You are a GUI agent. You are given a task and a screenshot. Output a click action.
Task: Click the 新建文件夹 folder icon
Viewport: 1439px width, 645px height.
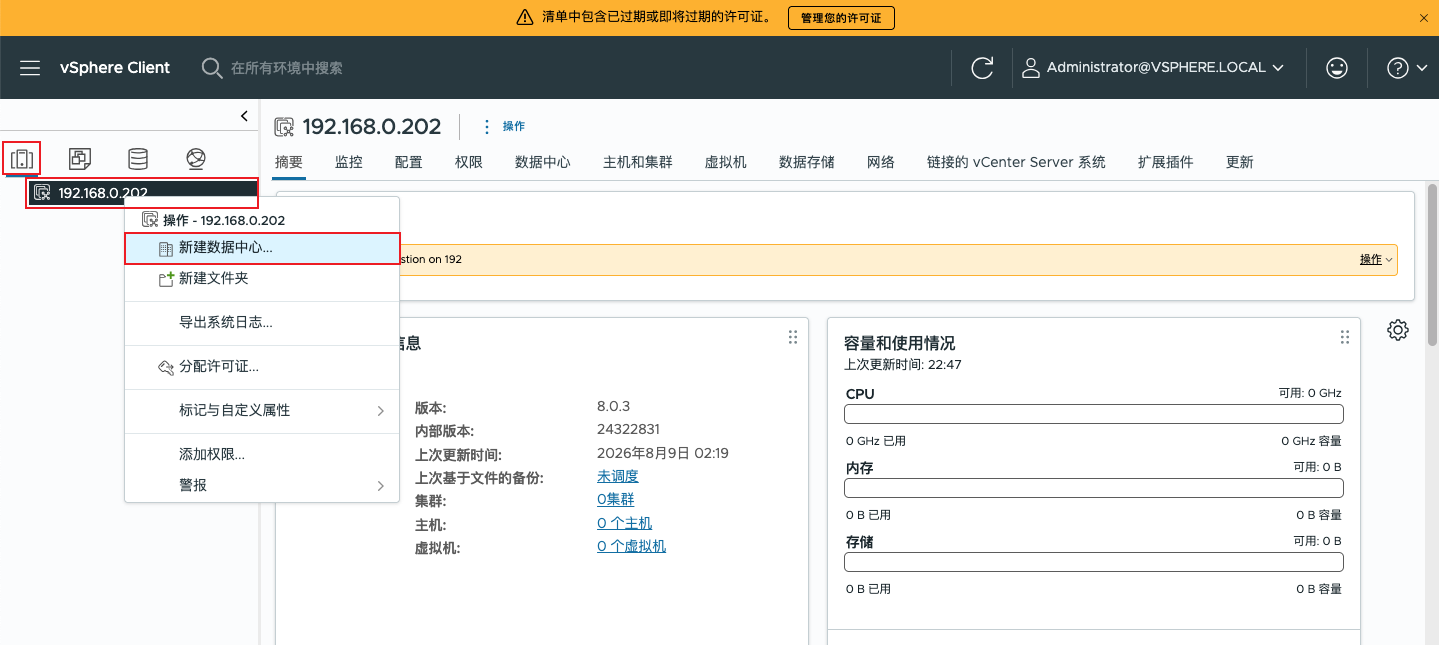click(166, 279)
